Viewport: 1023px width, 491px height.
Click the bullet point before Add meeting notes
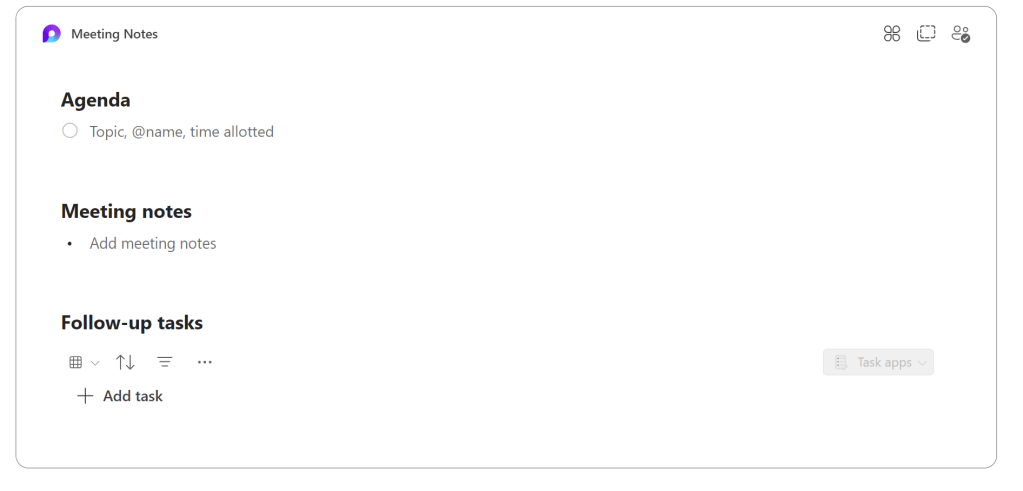pos(70,244)
